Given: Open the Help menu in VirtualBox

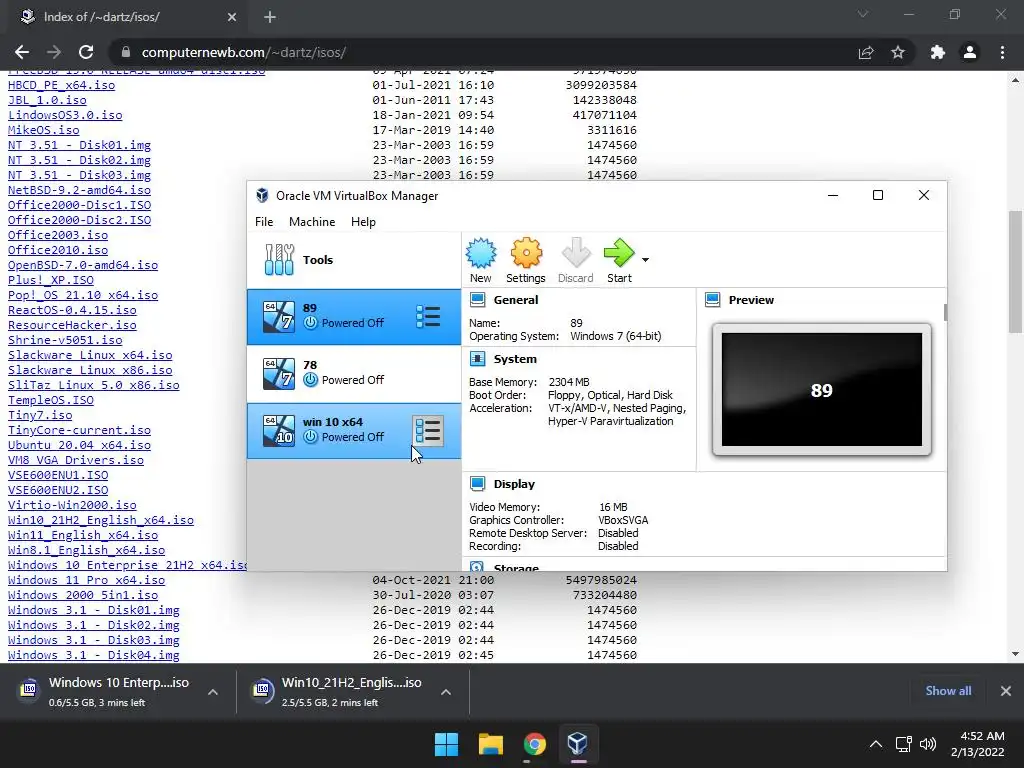Looking at the screenshot, I should pyautogui.click(x=363, y=222).
